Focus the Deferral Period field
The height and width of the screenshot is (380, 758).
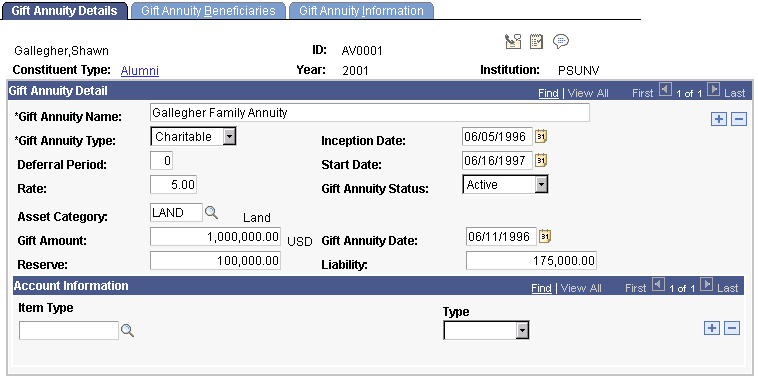[161, 161]
